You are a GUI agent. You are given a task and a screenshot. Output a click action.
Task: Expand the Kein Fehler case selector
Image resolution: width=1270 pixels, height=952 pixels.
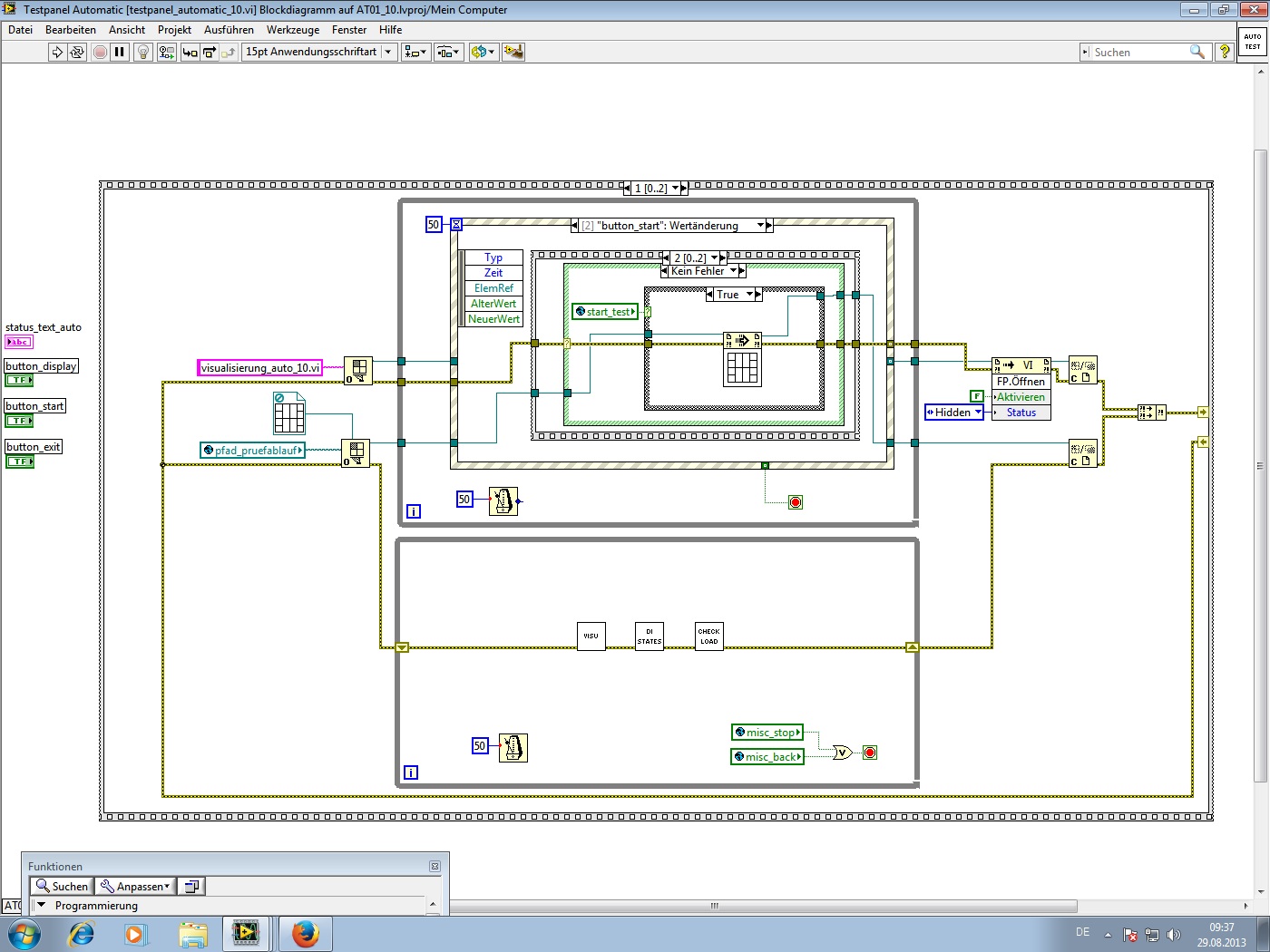(x=733, y=271)
